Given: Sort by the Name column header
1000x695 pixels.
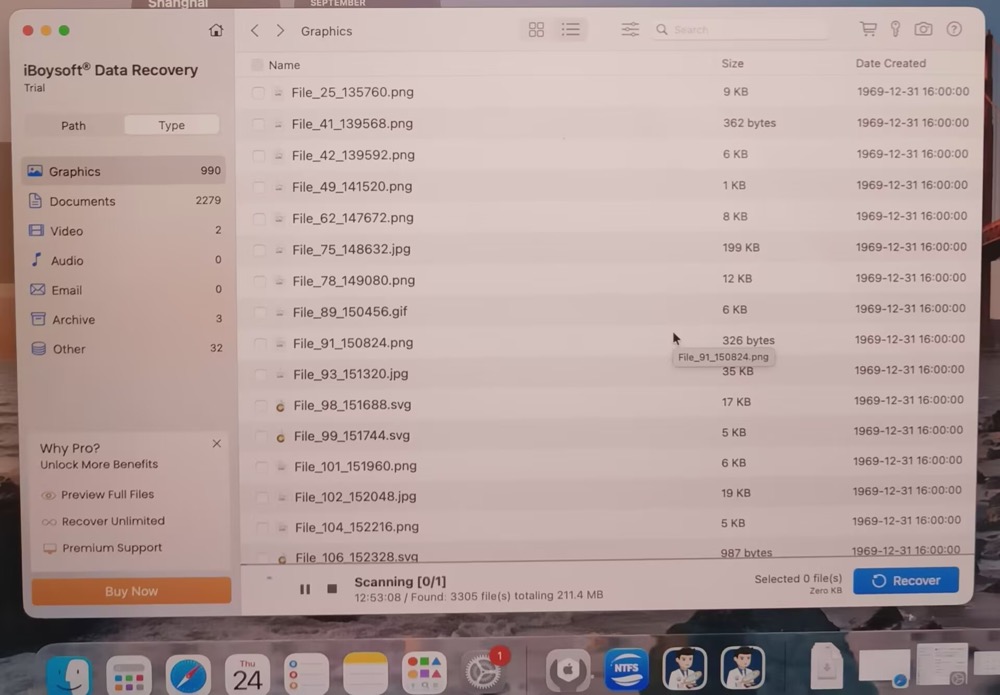Looking at the screenshot, I should [284, 65].
